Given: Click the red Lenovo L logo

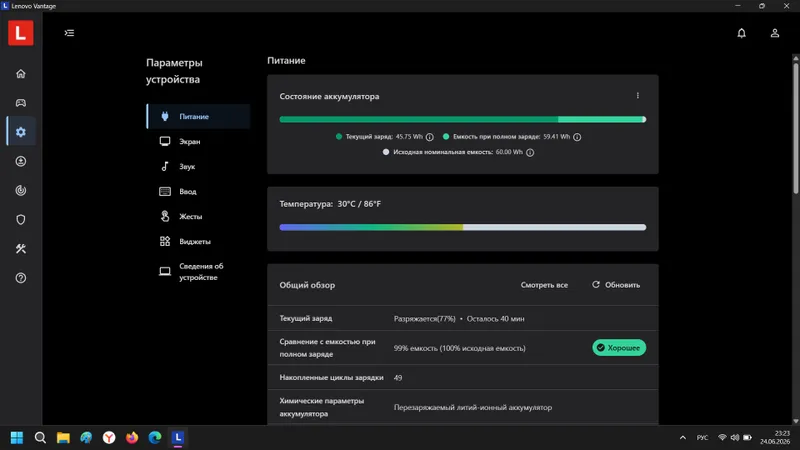Looking at the screenshot, I should tap(20, 33).
